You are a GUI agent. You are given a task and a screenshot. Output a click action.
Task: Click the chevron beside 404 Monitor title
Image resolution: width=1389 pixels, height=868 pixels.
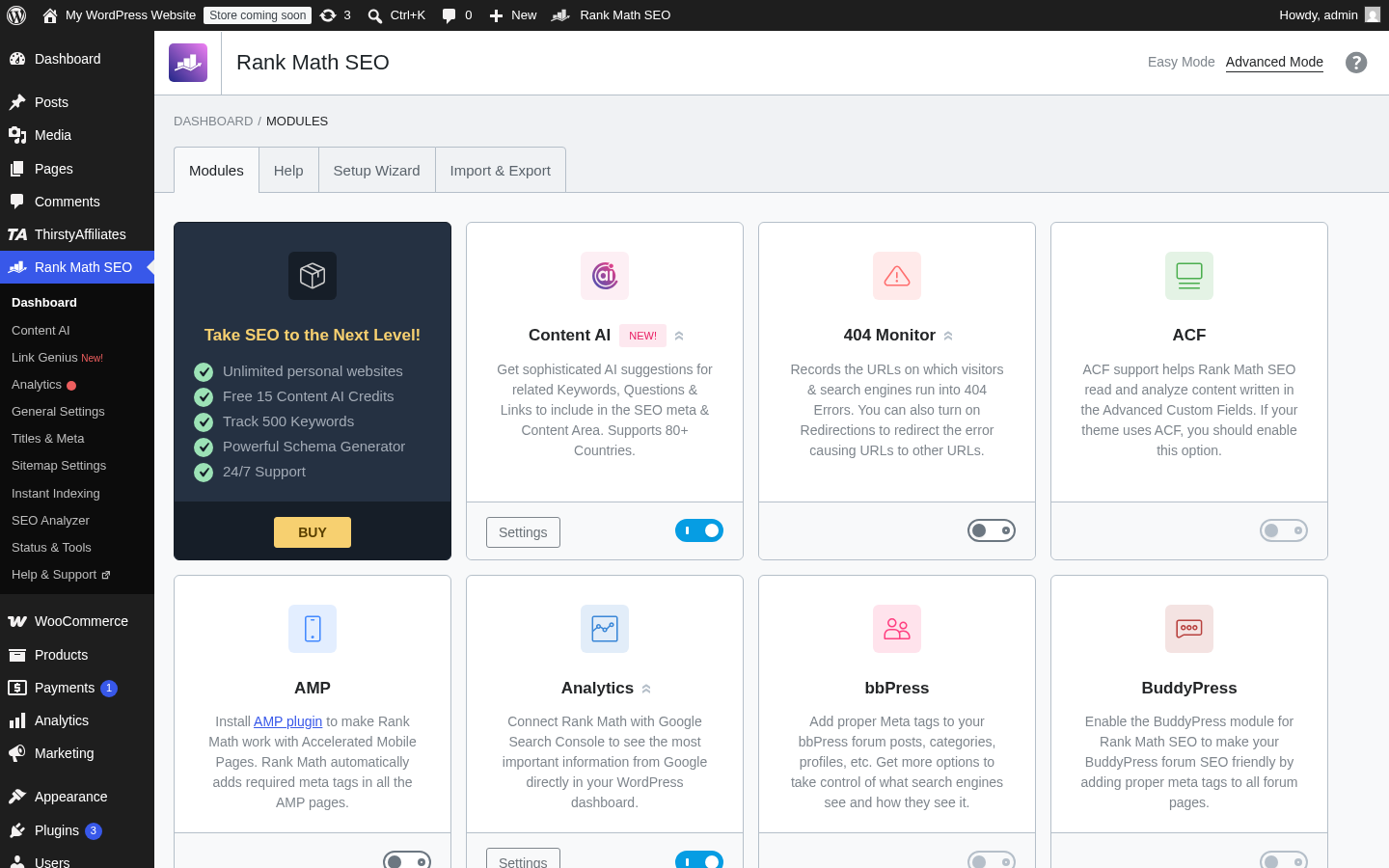coord(948,336)
